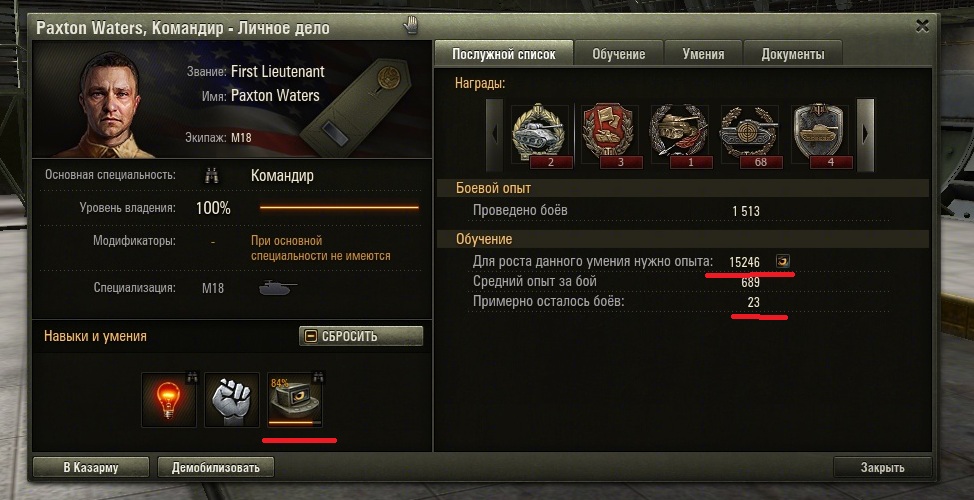Send crew member В Казарму
The height and width of the screenshot is (500, 974).
[91, 467]
